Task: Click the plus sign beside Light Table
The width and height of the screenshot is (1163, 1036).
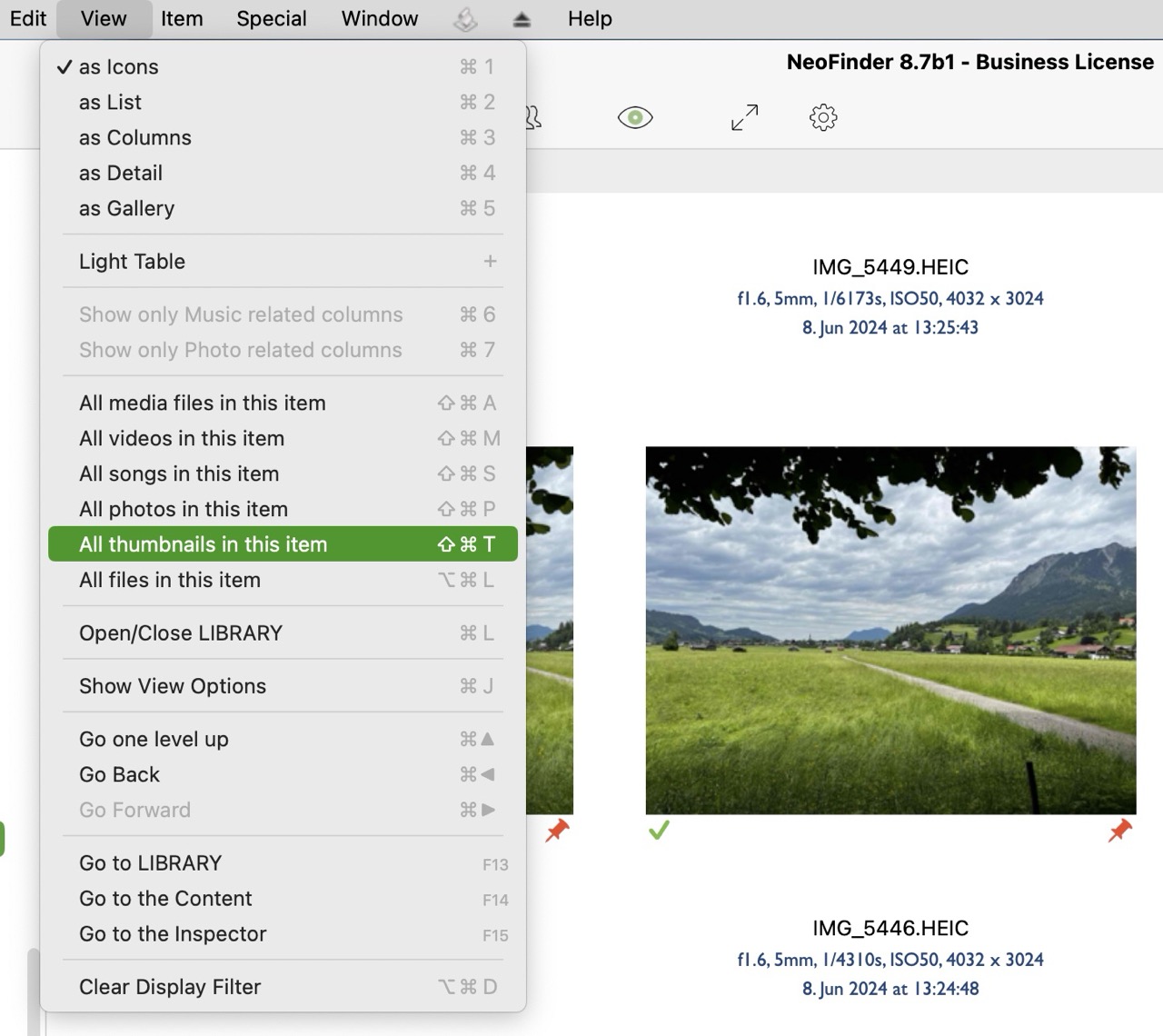Action: pyautogui.click(x=490, y=262)
